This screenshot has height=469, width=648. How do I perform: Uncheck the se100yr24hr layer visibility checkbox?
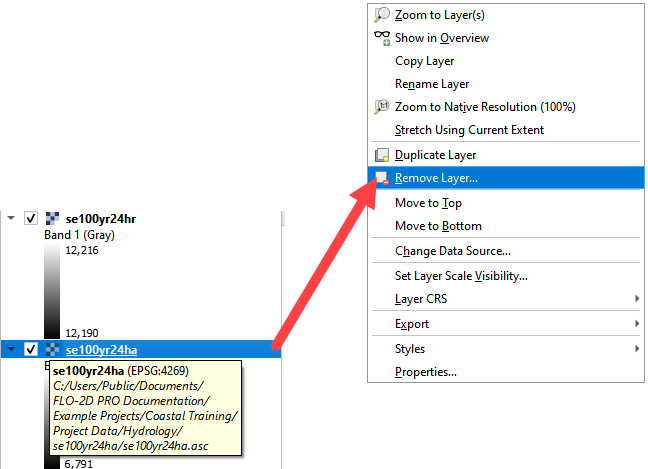pyautogui.click(x=31, y=218)
